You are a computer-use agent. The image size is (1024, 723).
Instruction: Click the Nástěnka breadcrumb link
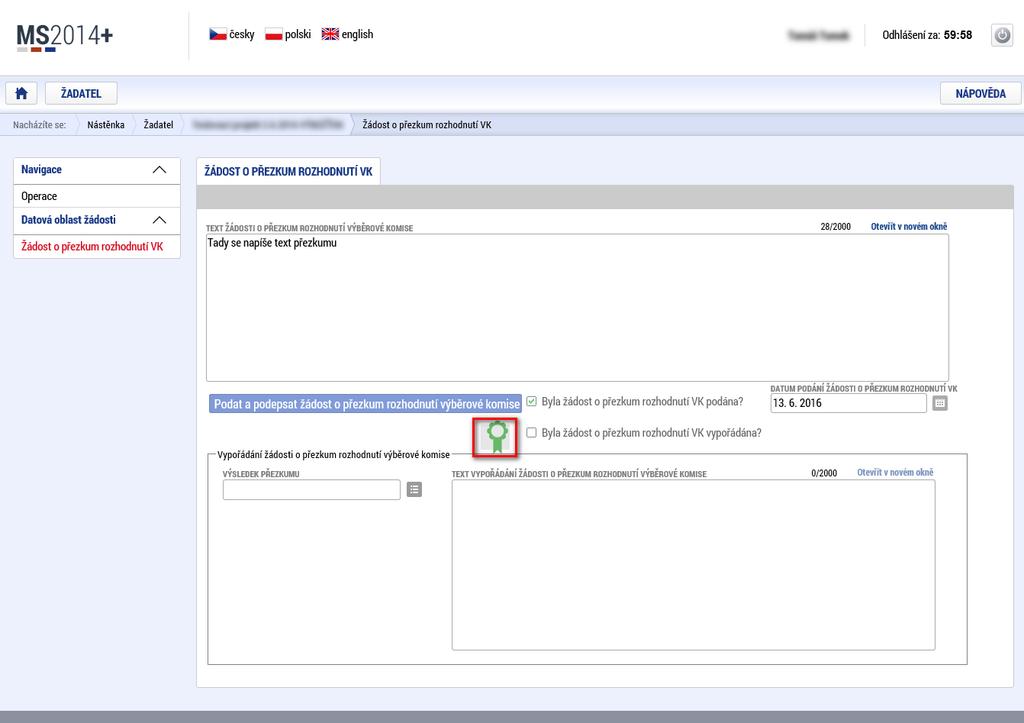pyautogui.click(x=106, y=125)
